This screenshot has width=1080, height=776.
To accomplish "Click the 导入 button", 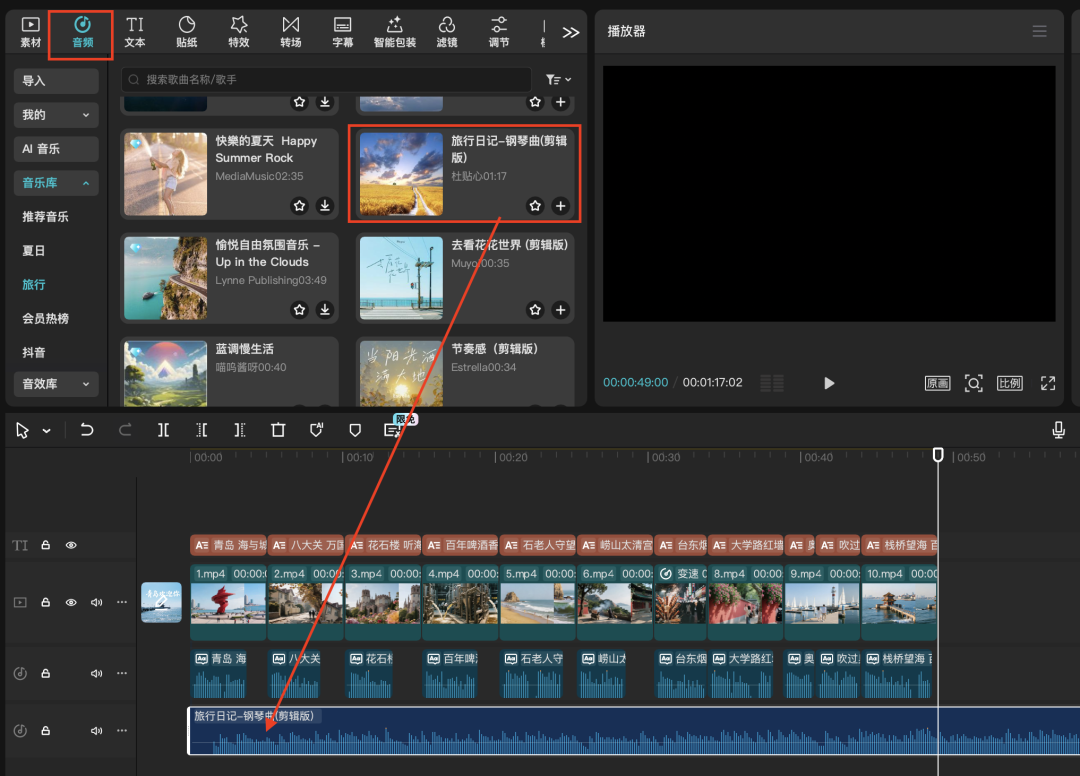I will click(x=56, y=81).
